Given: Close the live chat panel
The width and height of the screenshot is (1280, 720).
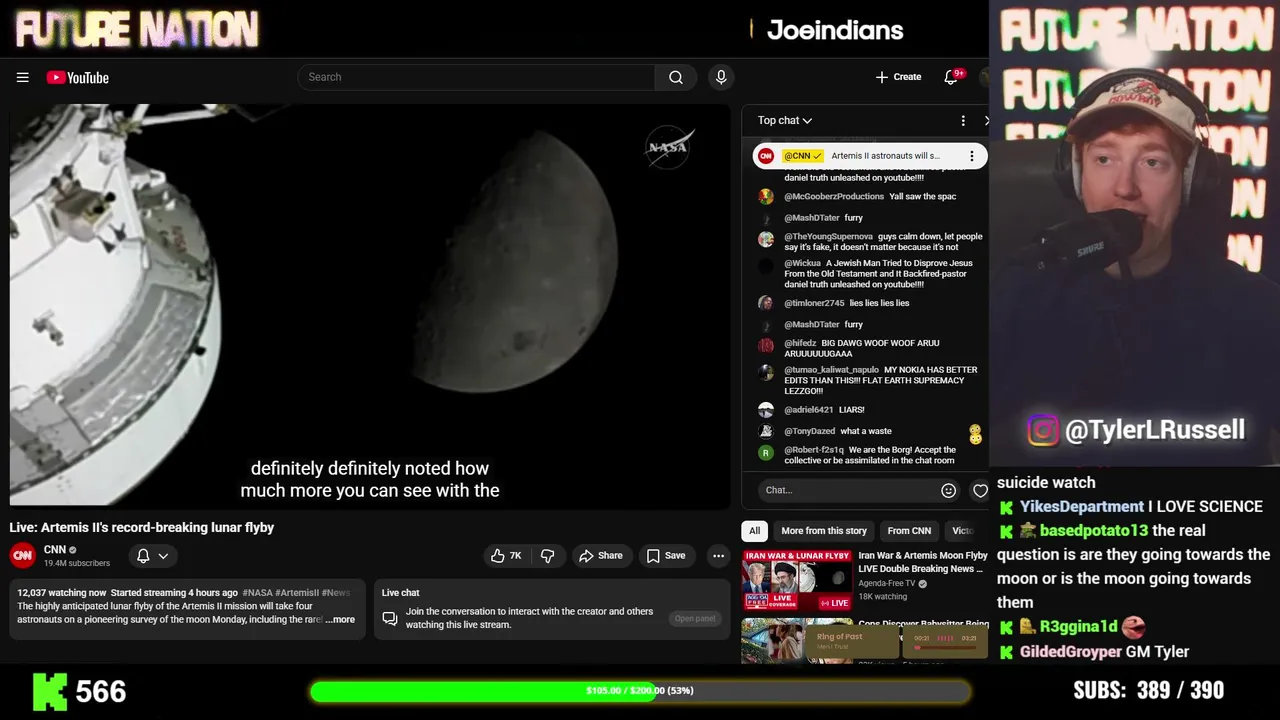Looking at the screenshot, I should click(986, 120).
